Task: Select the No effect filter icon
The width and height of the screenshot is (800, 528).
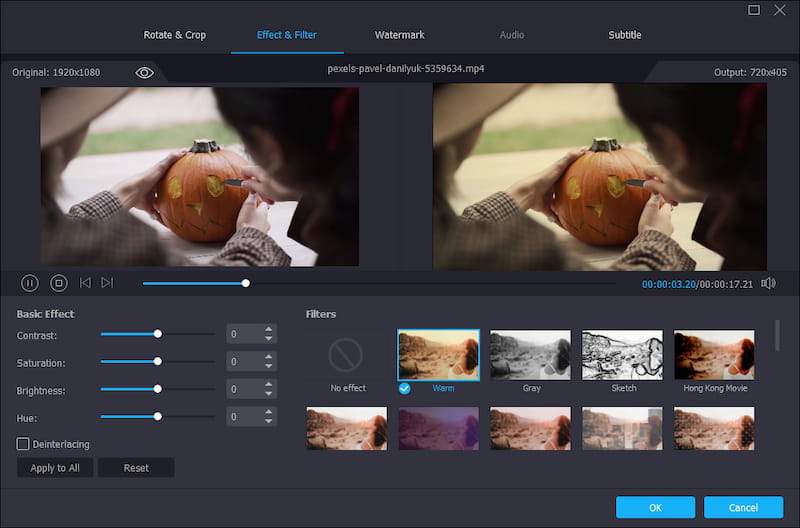Action: tap(348, 355)
